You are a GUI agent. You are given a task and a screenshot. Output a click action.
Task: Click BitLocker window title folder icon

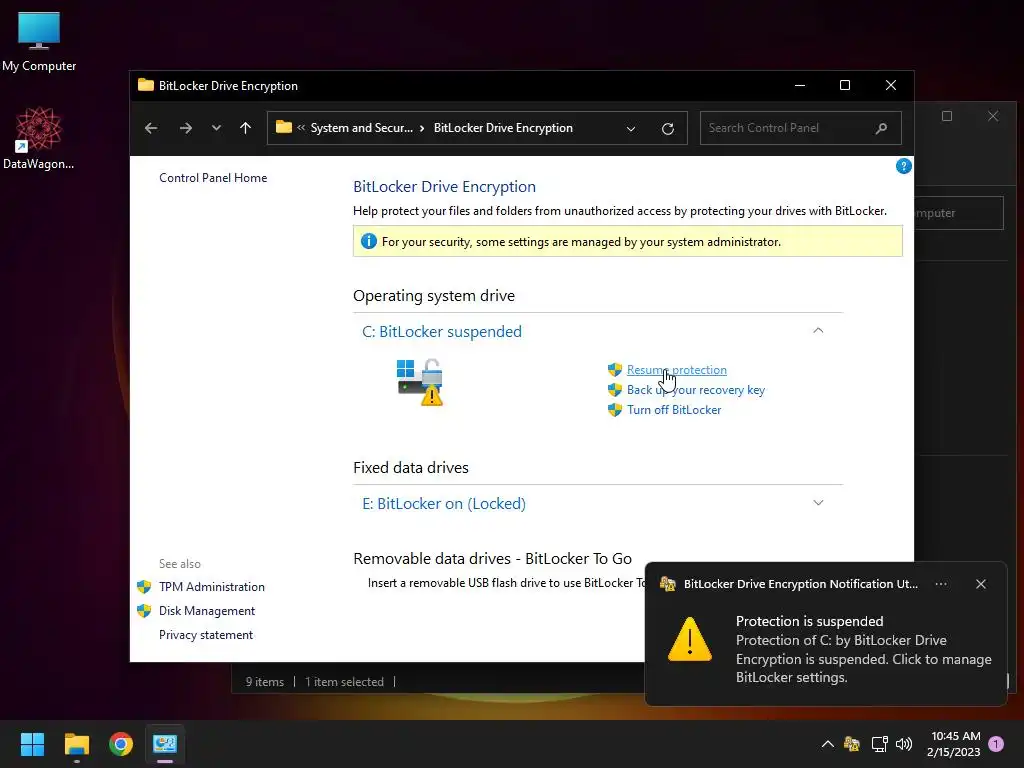click(x=146, y=86)
